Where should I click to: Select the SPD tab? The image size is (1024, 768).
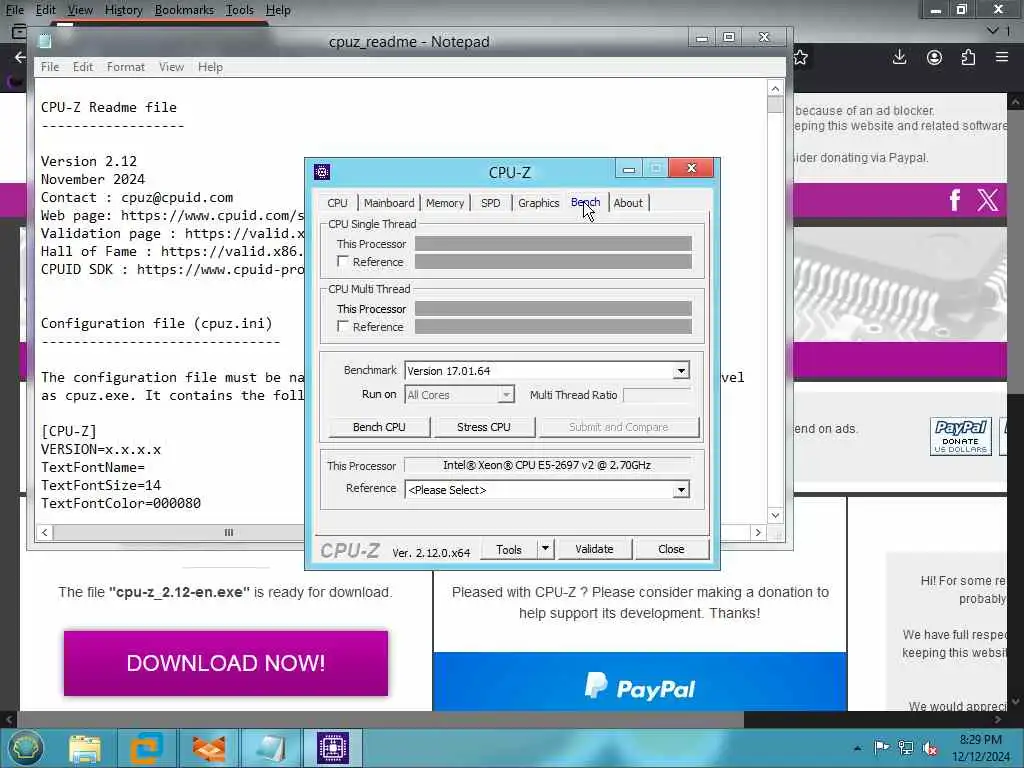[x=490, y=203]
